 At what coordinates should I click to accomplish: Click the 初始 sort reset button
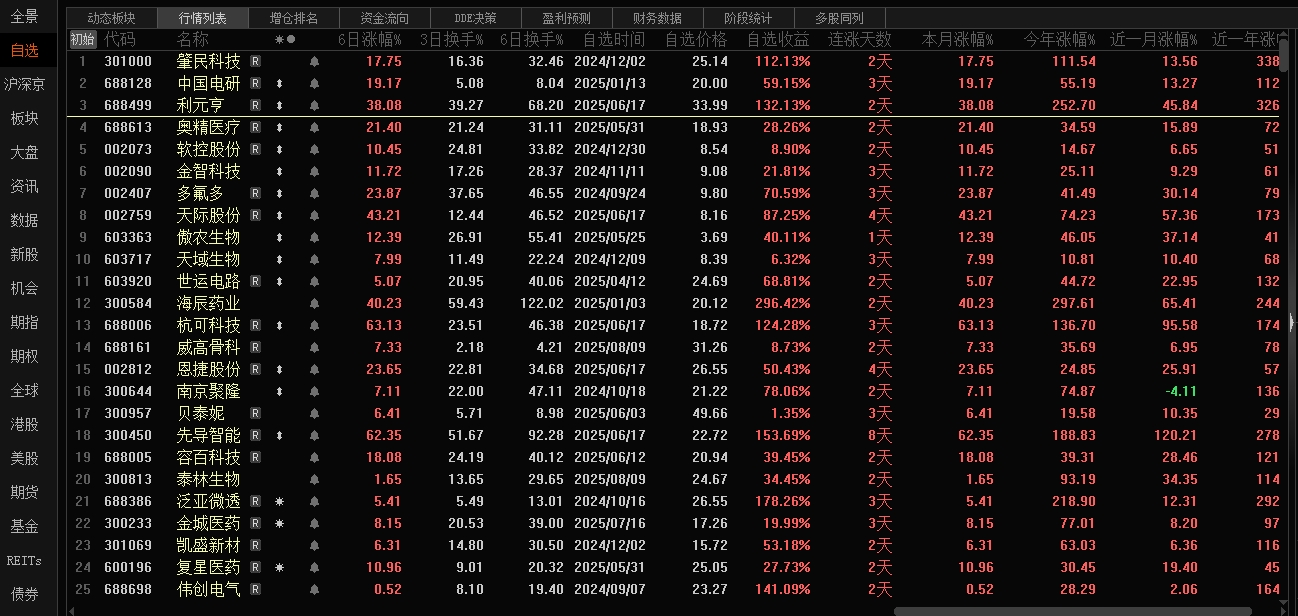[82, 39]
